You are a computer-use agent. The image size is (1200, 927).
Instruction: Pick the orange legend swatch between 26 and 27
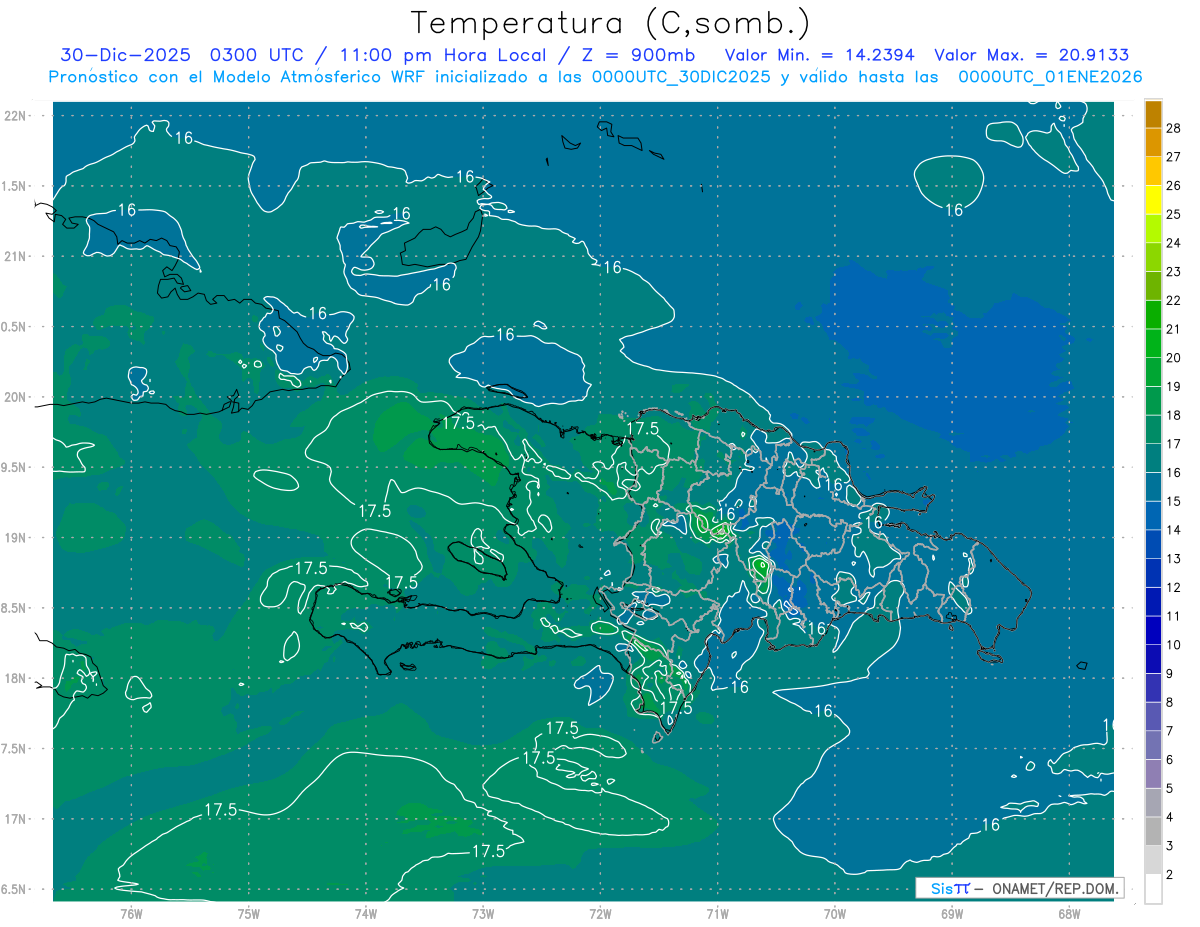1153,171
